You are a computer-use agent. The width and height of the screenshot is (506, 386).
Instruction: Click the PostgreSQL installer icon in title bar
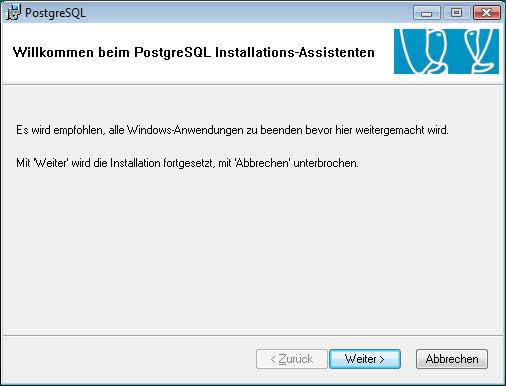click(13, 13)
